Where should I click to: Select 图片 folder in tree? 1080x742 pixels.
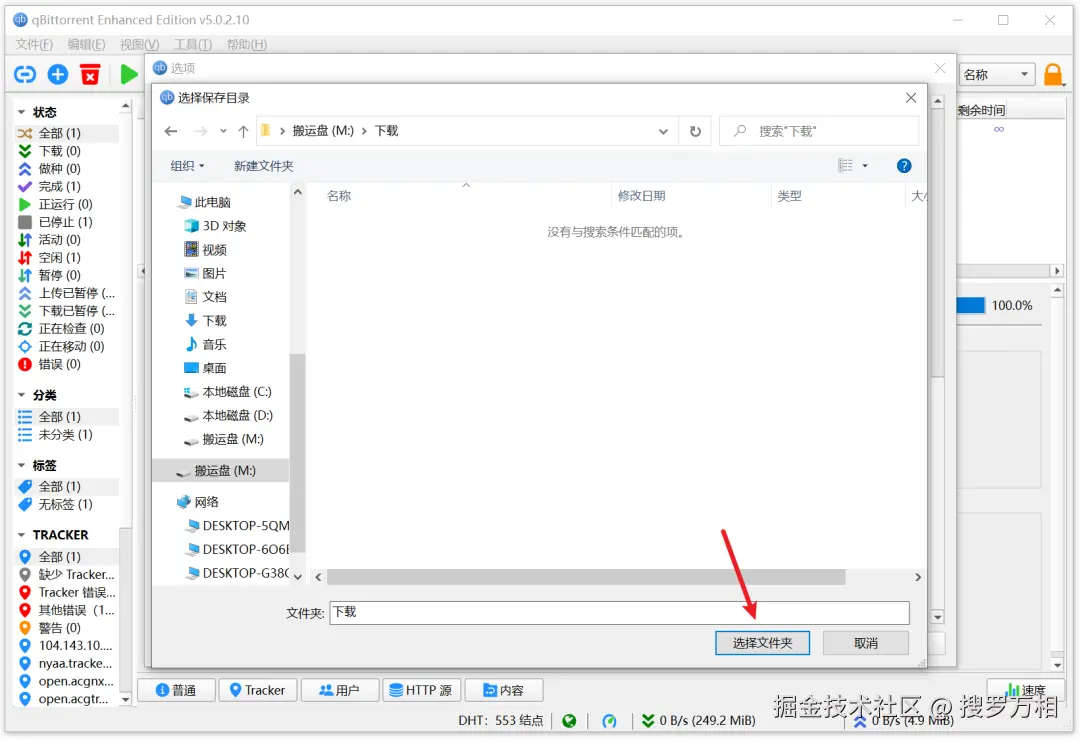pos(205,274)
